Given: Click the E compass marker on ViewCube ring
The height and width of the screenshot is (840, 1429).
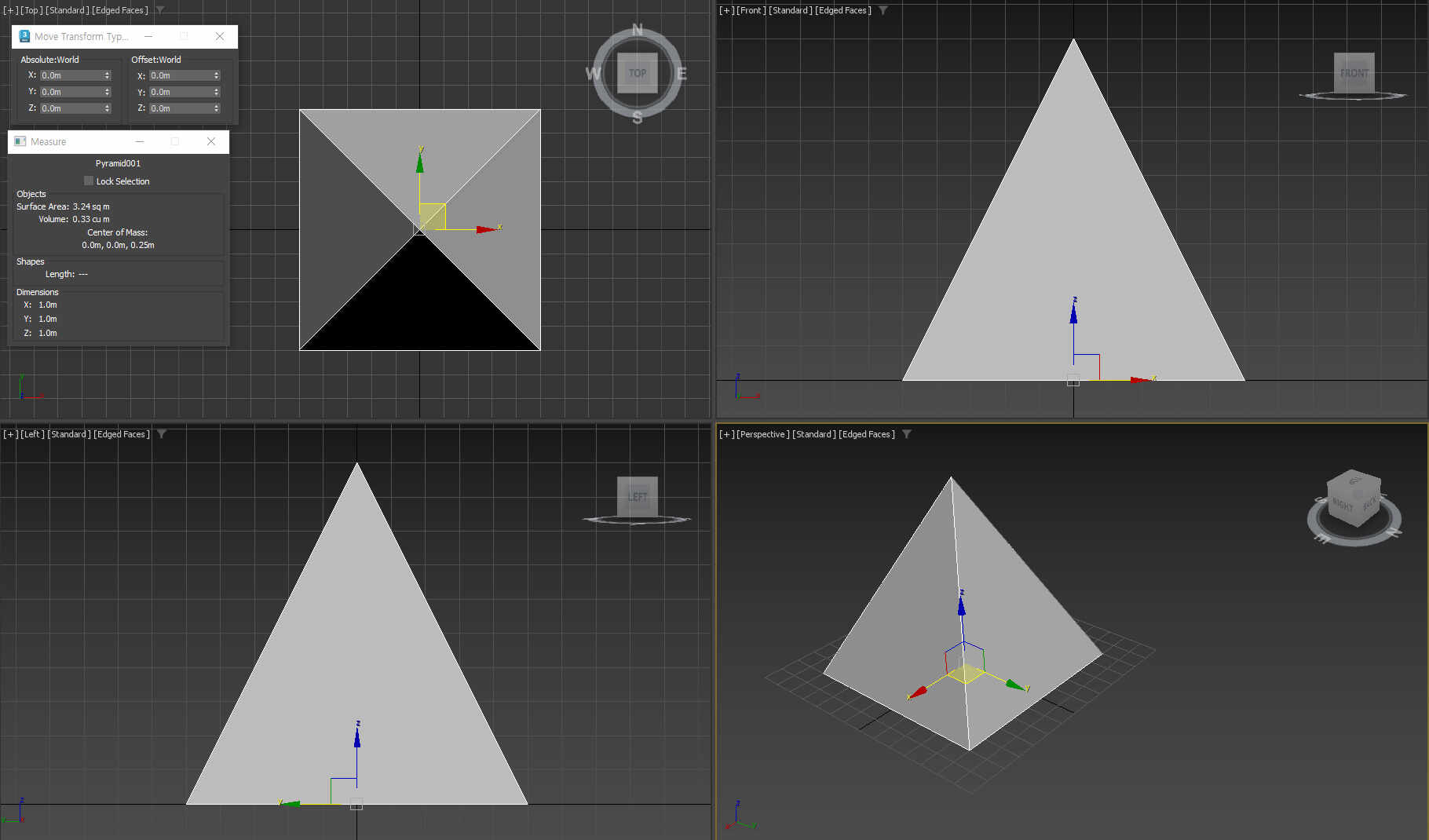Looking at the screenshot, I should [682, 74].
